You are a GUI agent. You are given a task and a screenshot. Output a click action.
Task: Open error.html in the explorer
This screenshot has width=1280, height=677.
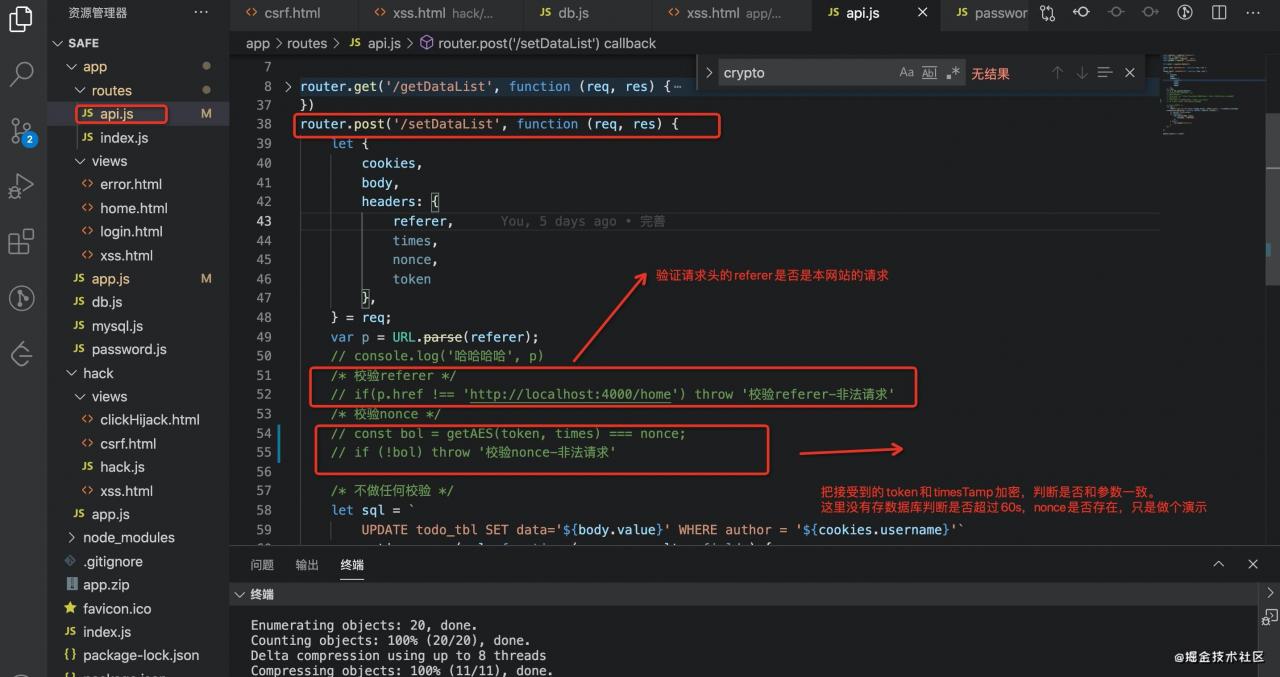click(x=131, y=184)
